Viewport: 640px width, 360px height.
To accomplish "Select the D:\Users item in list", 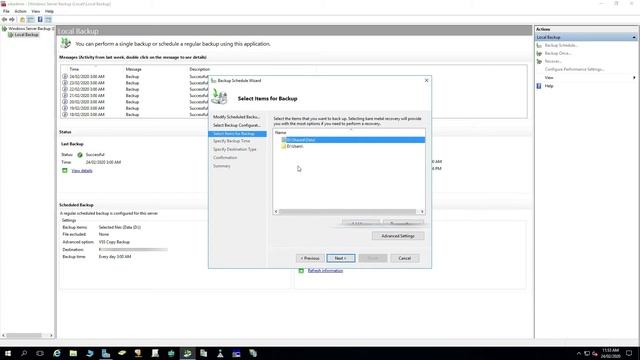I will point(294,146).
